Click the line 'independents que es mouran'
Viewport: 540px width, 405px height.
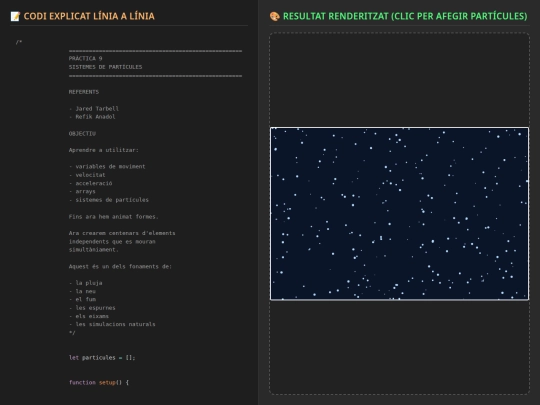click(x=112, y=241)
